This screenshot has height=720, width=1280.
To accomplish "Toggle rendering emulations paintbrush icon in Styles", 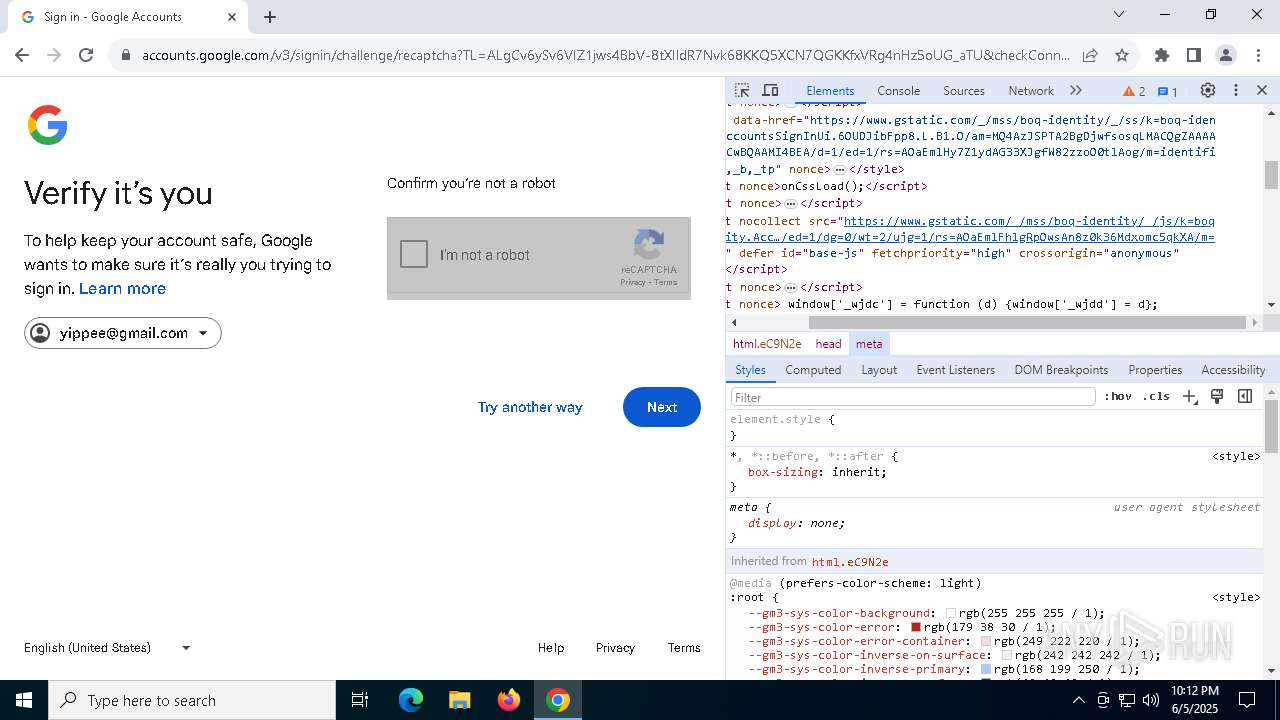I will [x=1217, y=396].
